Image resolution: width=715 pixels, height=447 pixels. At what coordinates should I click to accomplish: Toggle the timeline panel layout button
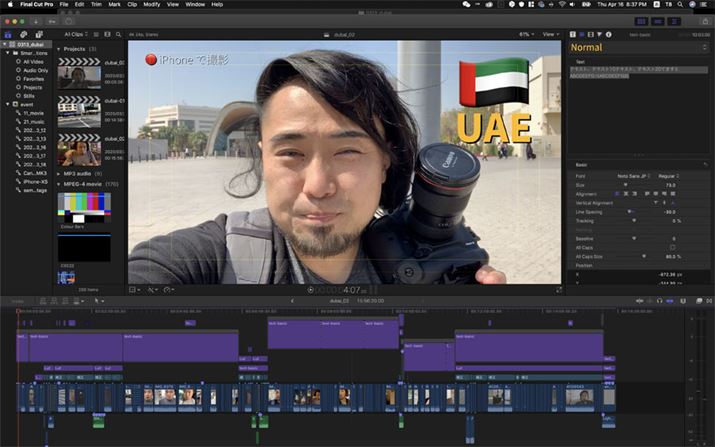click(x=658, y=21)
